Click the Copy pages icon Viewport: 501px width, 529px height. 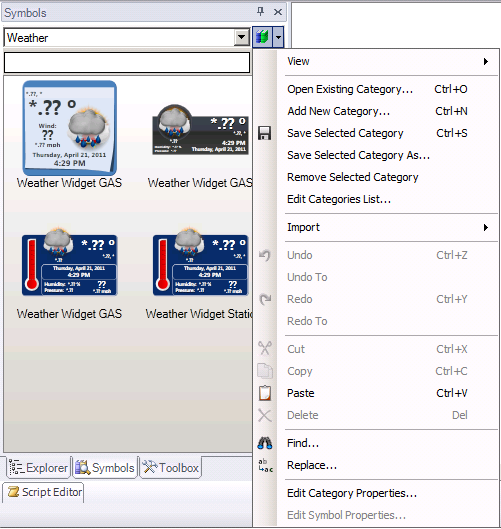[x=265, y=370]
